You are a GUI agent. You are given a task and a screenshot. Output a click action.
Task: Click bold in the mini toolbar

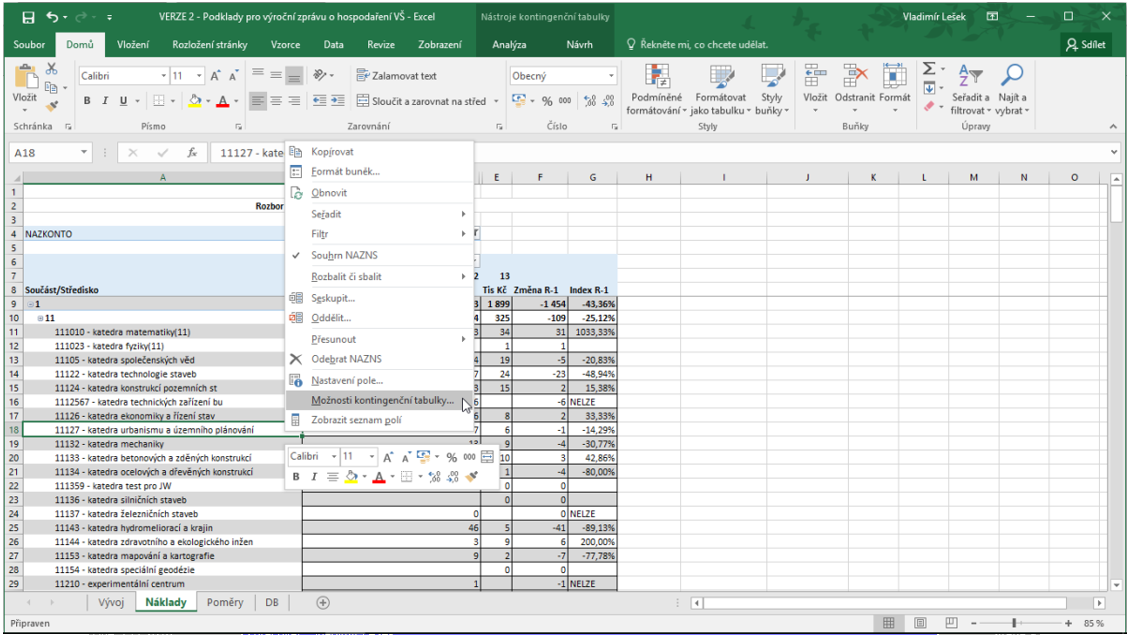coord(296,477)
